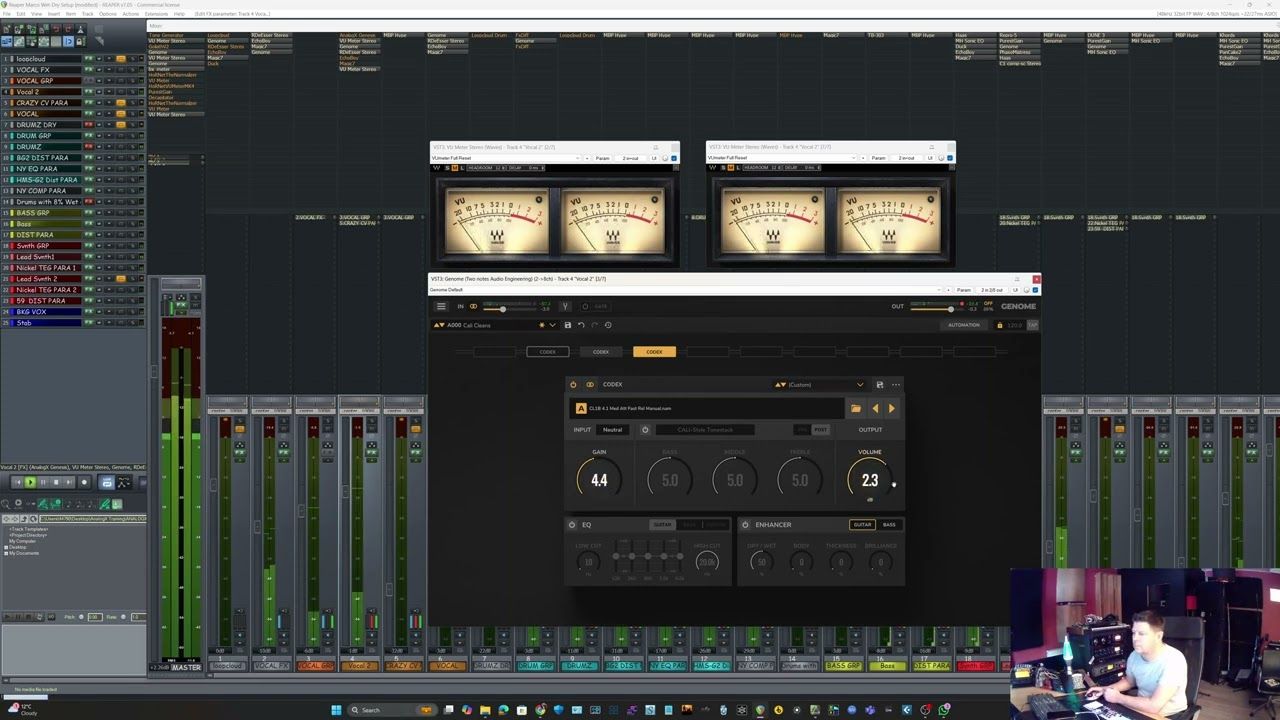Click the redo arrow in Genome
1280x720 pixels.
pyautogui.click(x=594, y=325)
